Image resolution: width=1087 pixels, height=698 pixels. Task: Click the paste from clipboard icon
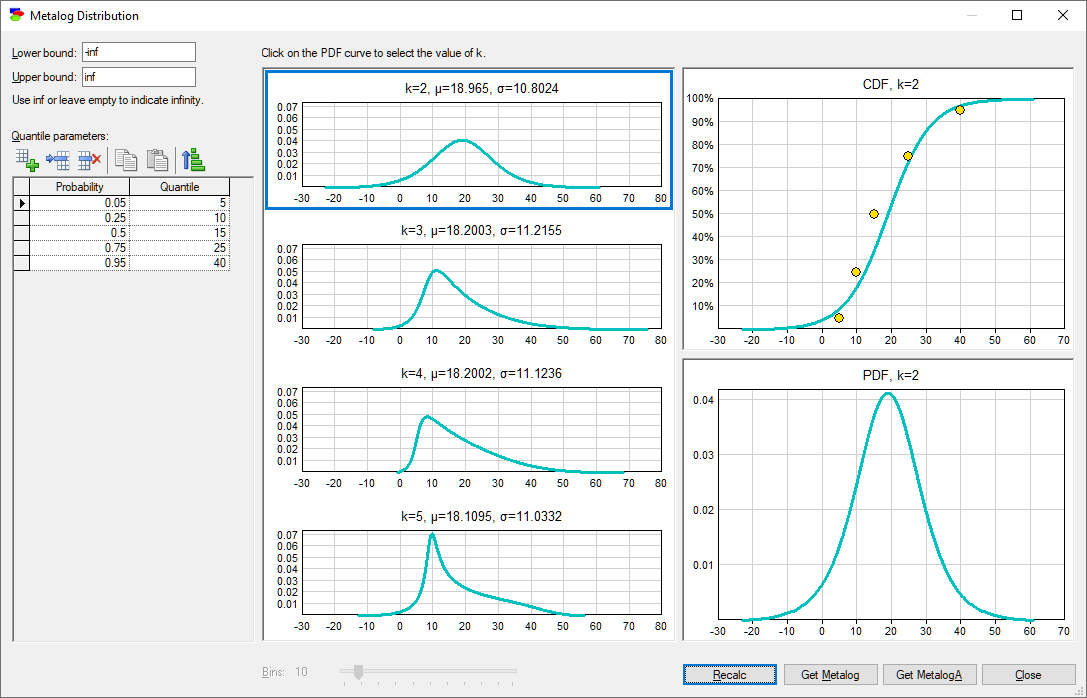(157, 160)
